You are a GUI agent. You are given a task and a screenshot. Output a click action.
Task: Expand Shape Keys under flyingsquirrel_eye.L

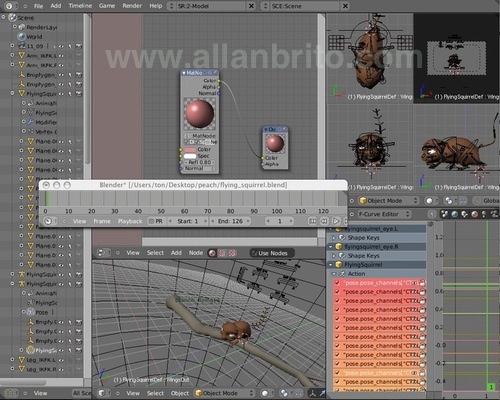(x=334, y=238)
